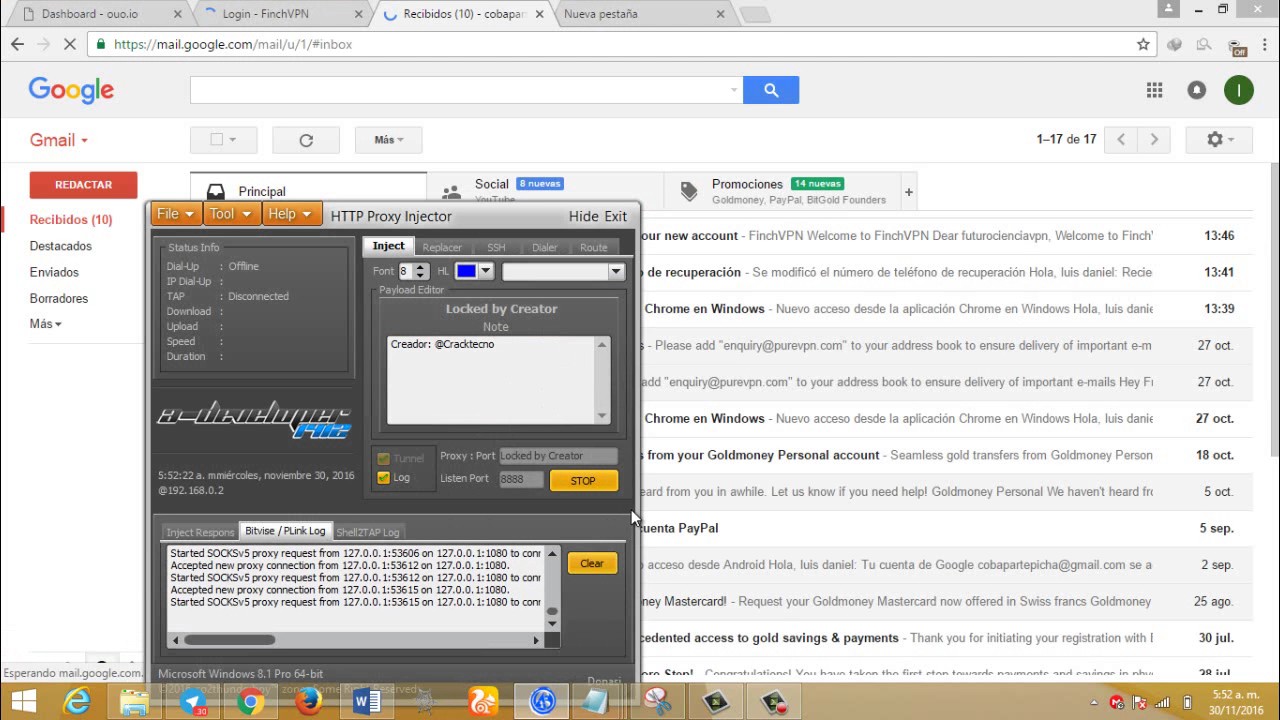Image resolution: width=1280 pixels, height=720 pixels.
Task: Switch to Chrome in the taskbar
Action: [251, 702]
